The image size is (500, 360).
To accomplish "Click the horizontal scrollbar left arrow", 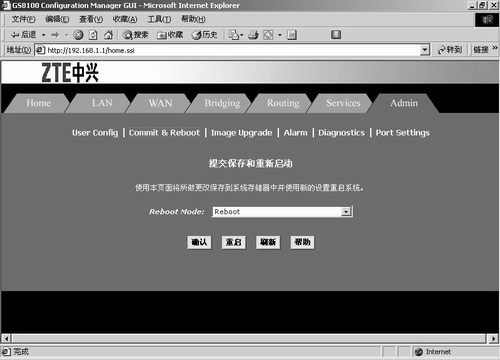I will click(6, 339).
